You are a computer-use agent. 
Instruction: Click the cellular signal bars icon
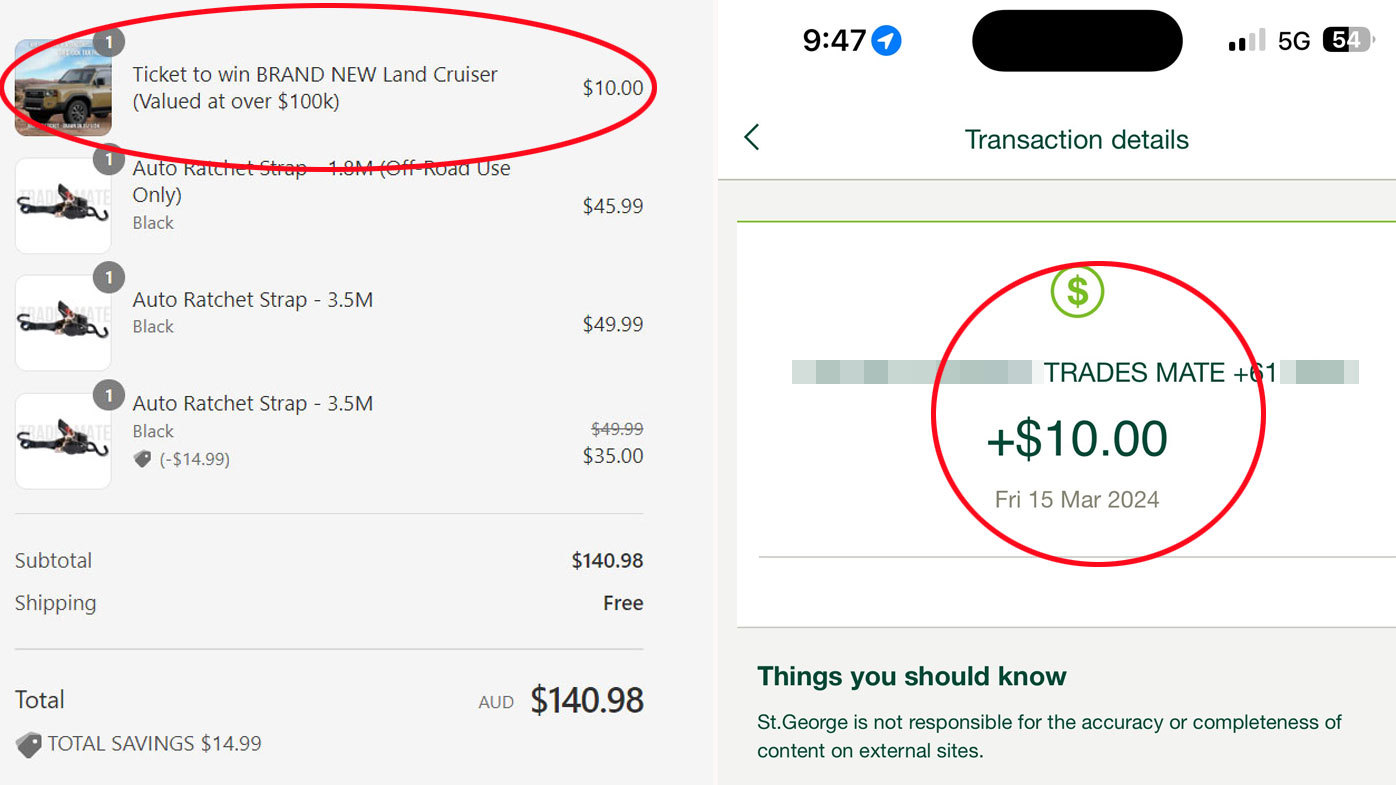pos(1245,42)
